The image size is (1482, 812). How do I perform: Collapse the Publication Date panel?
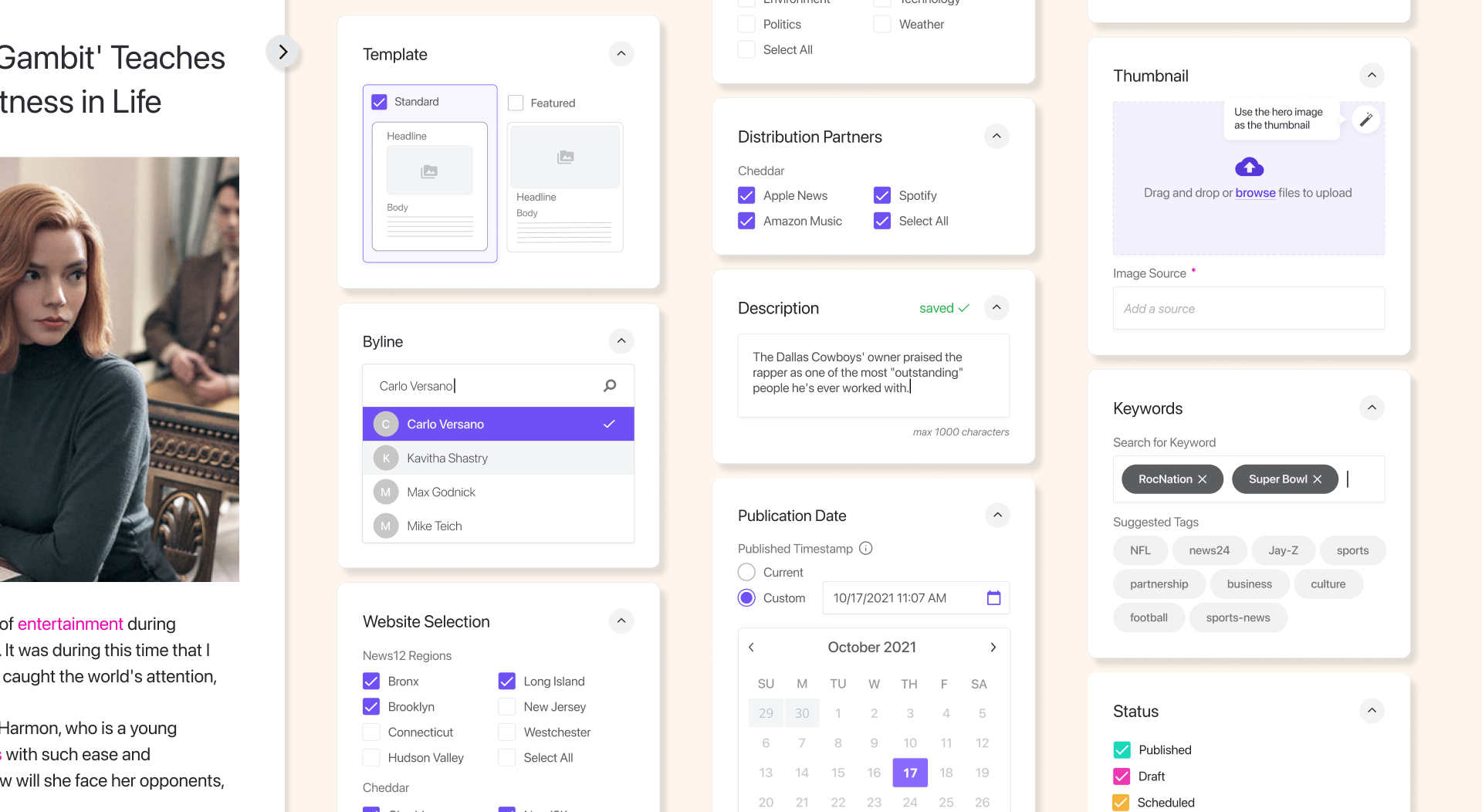click(997, 516)
